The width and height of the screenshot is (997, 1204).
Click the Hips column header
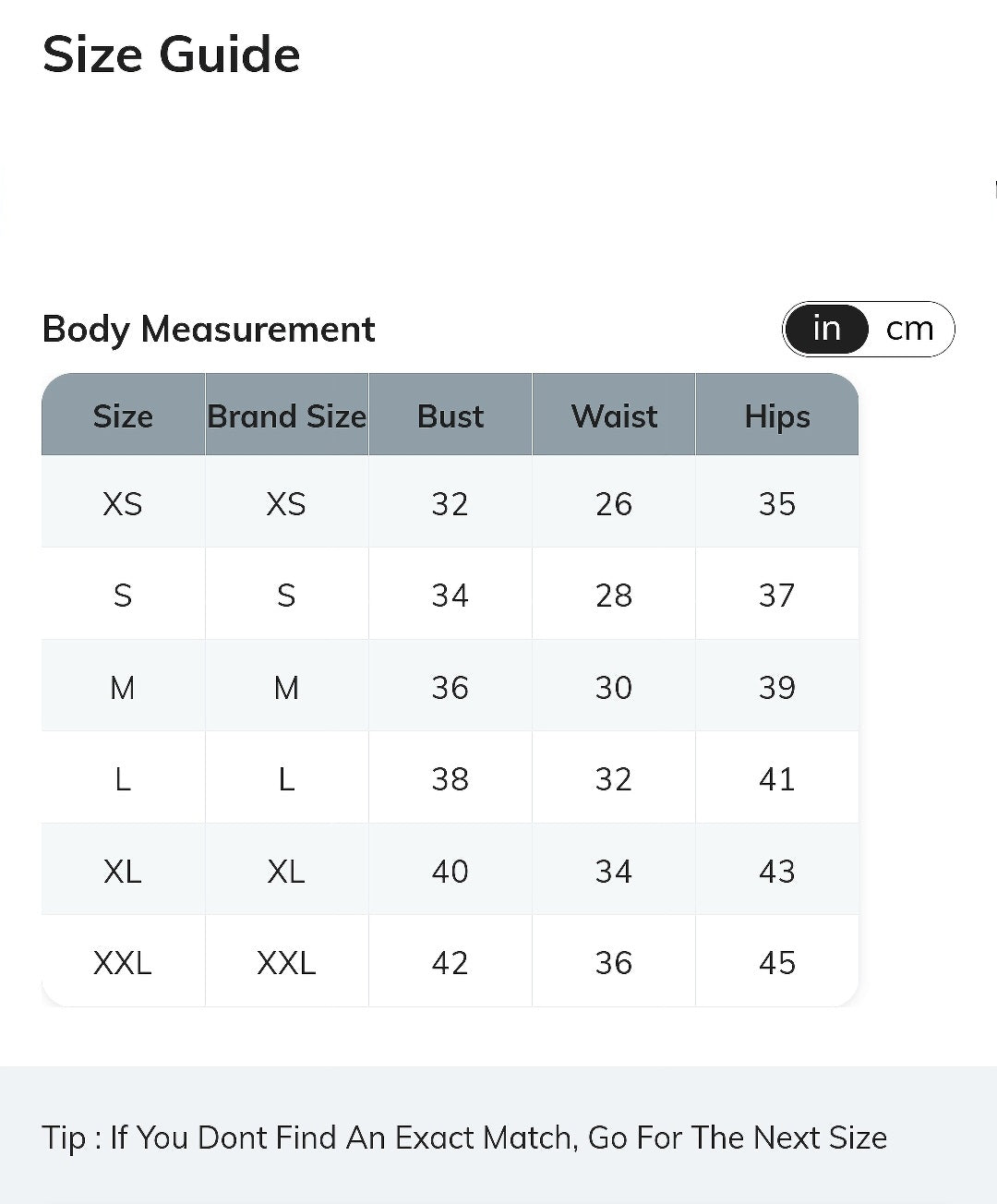tap(777, 415)
